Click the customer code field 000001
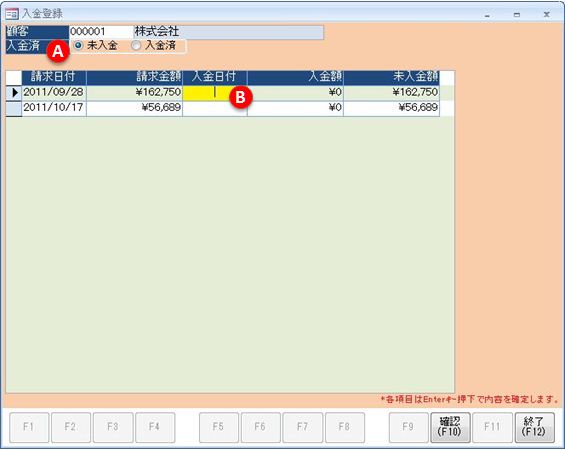The image size is (565, 450). [x=101, y=32]
